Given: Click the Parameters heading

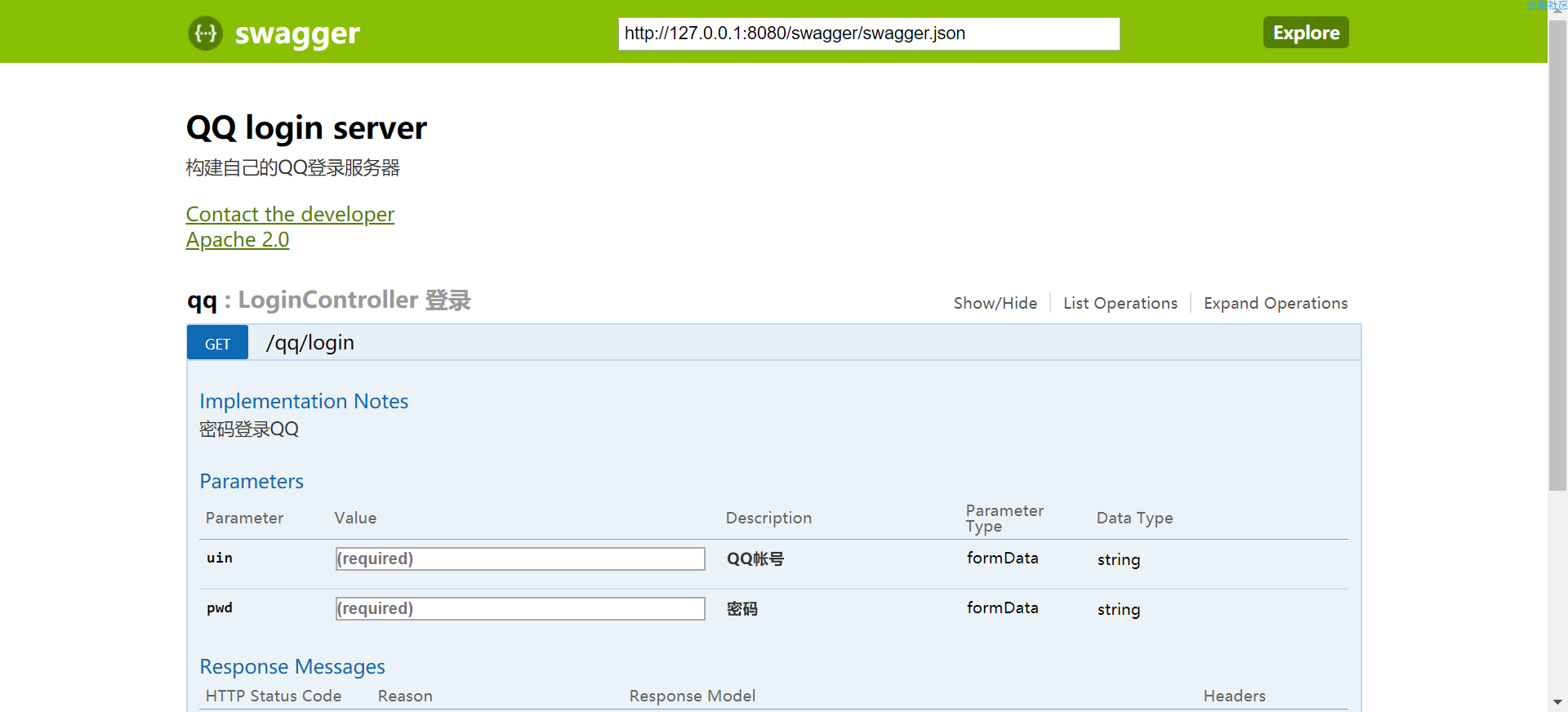Looking at the screenshot, I should coord(252,481).
